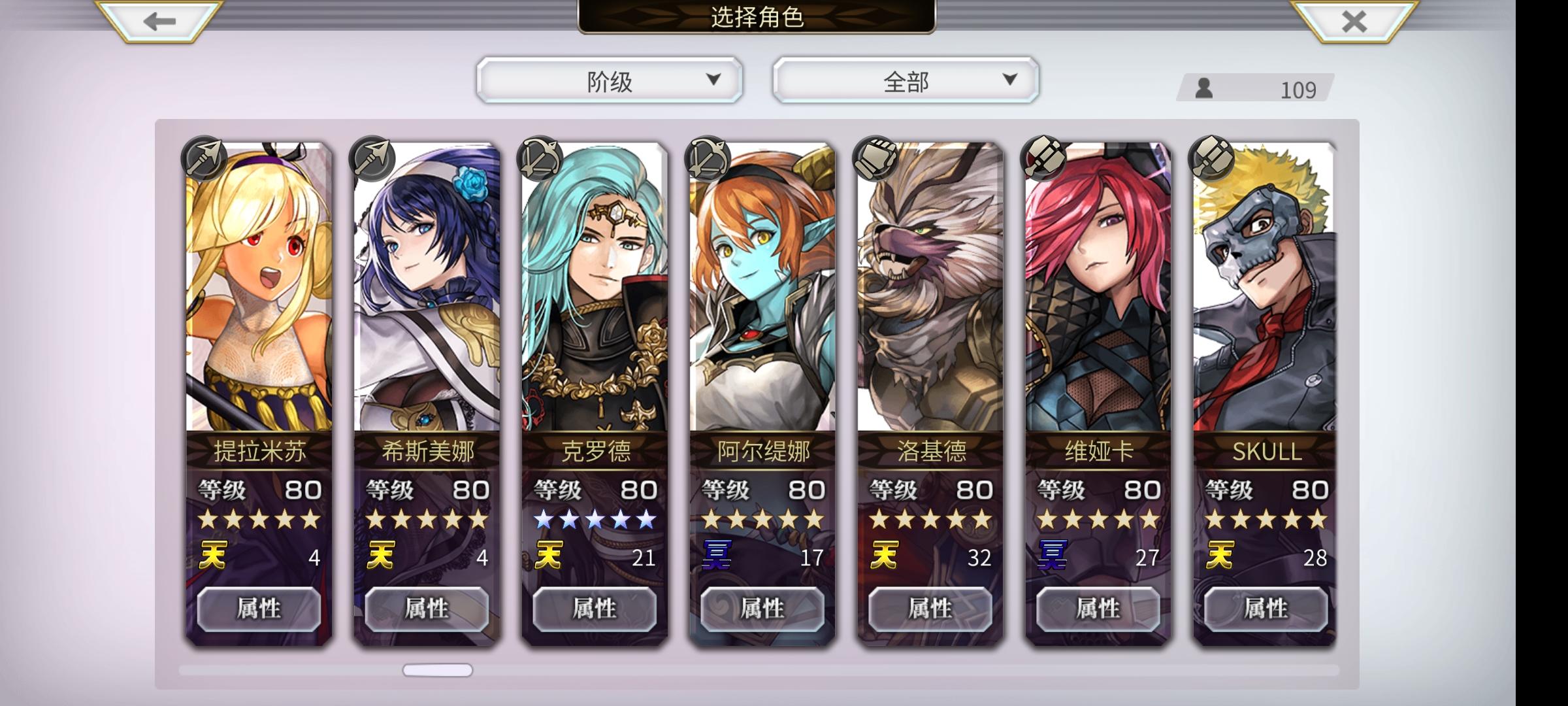Click the axe weapon icon on SKULL card
Image resolution: width=1568 pixels, height=706 pixels.
pyautogui.click(x=1211, y=159)
